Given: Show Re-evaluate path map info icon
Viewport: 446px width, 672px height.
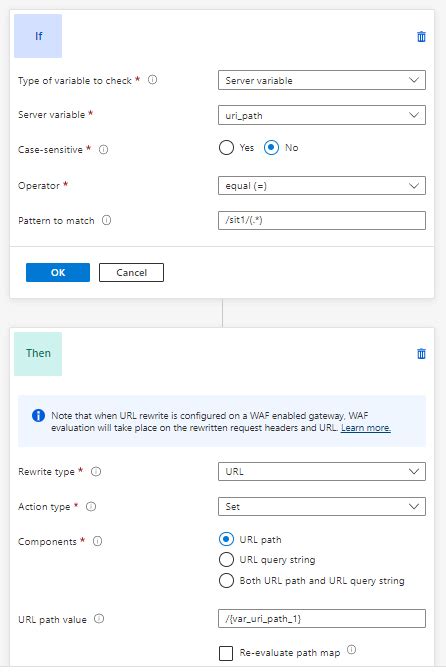Looking at the screenshot, I should click(x=351, y=650).
